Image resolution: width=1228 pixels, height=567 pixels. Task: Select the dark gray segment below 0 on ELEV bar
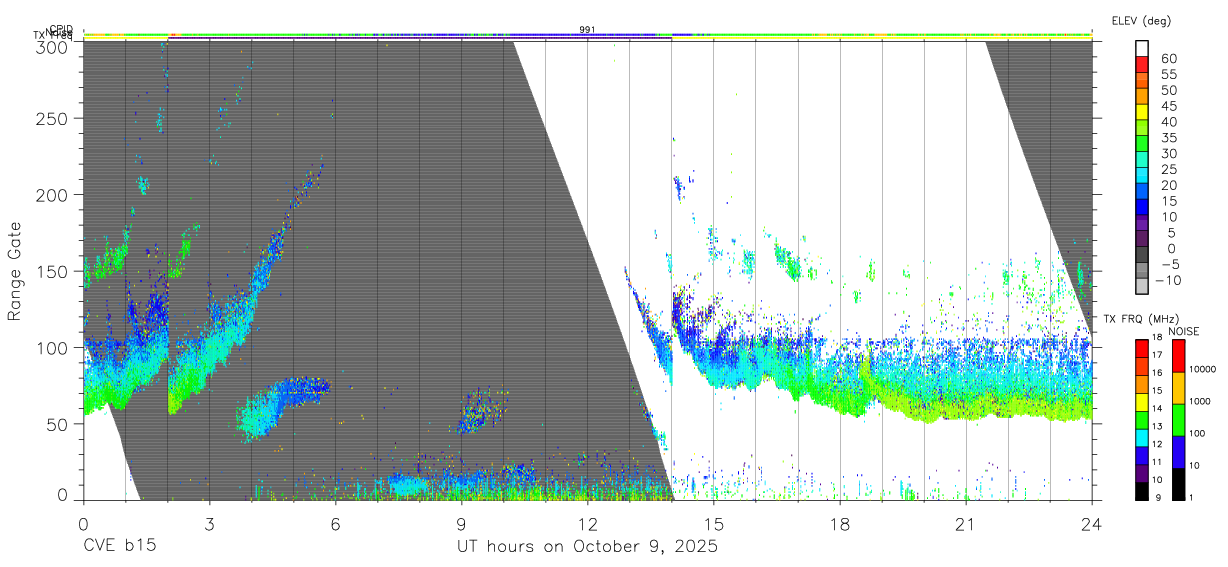tap(1142, 255)
